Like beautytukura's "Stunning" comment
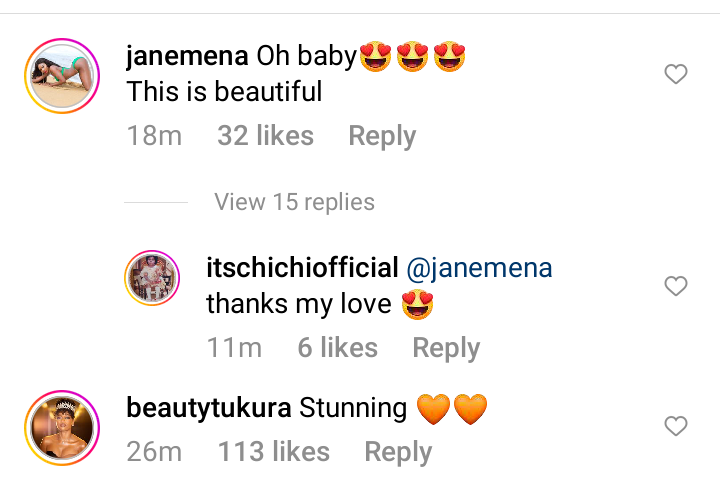The image size is (720, 490). click(x=676, y=427)
